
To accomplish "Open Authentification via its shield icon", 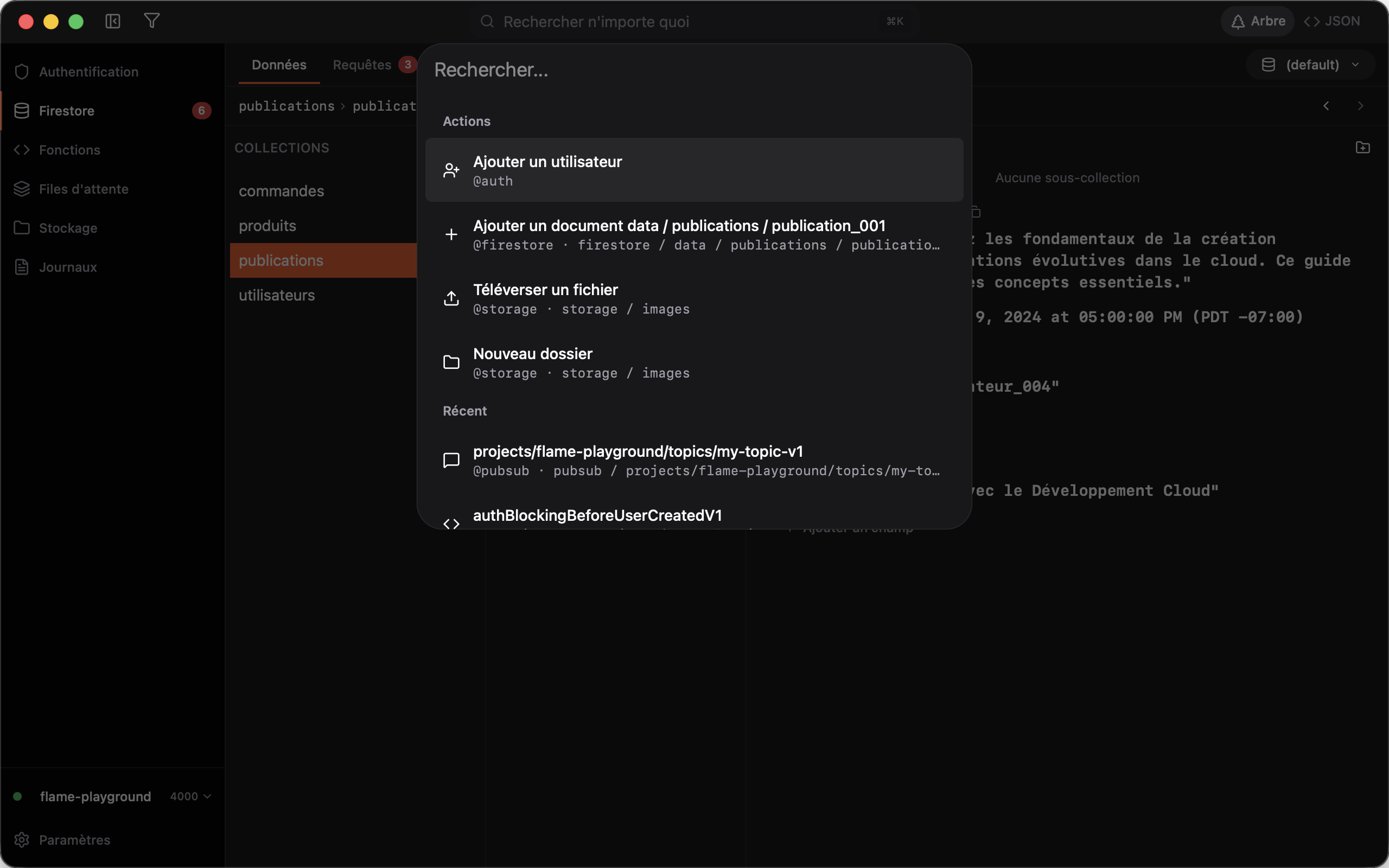I will (x=22, y=72).
